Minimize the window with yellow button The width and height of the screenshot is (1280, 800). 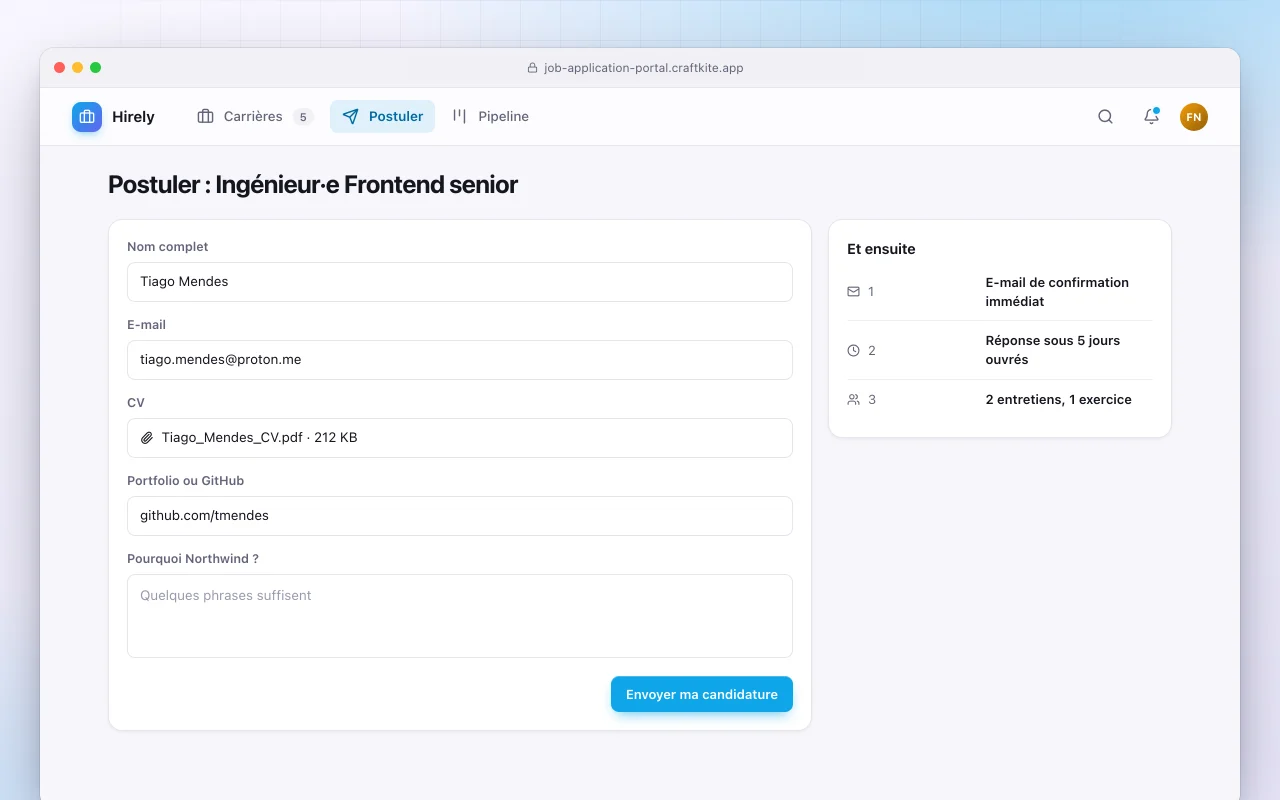coord(78,68)
